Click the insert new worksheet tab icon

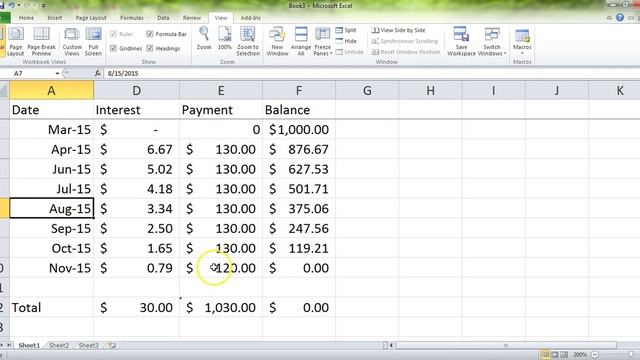(112, 345)
